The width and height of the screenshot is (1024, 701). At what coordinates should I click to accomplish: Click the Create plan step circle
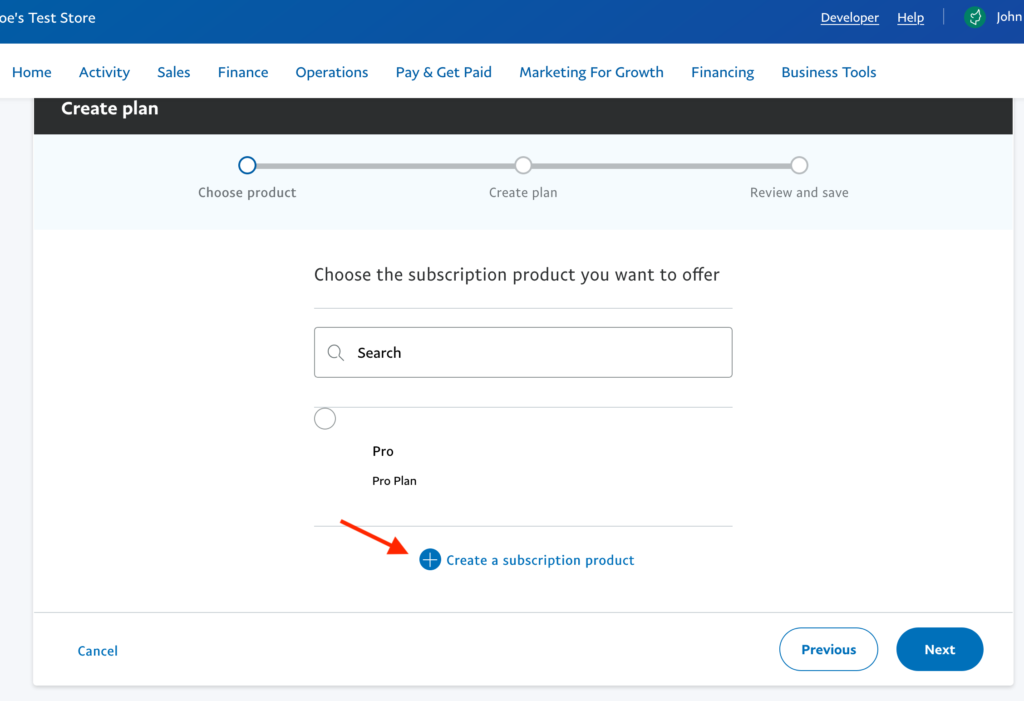[523, 165]
